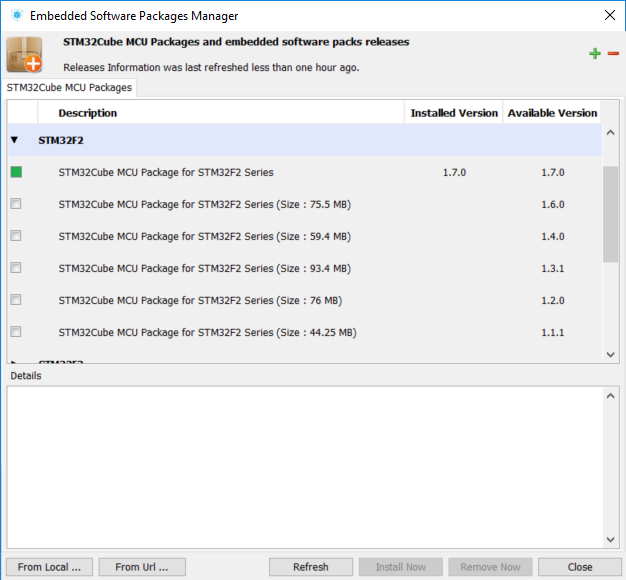Select the installed STM32F2 Series package row
626x580 pixels.
coord(305,172)
